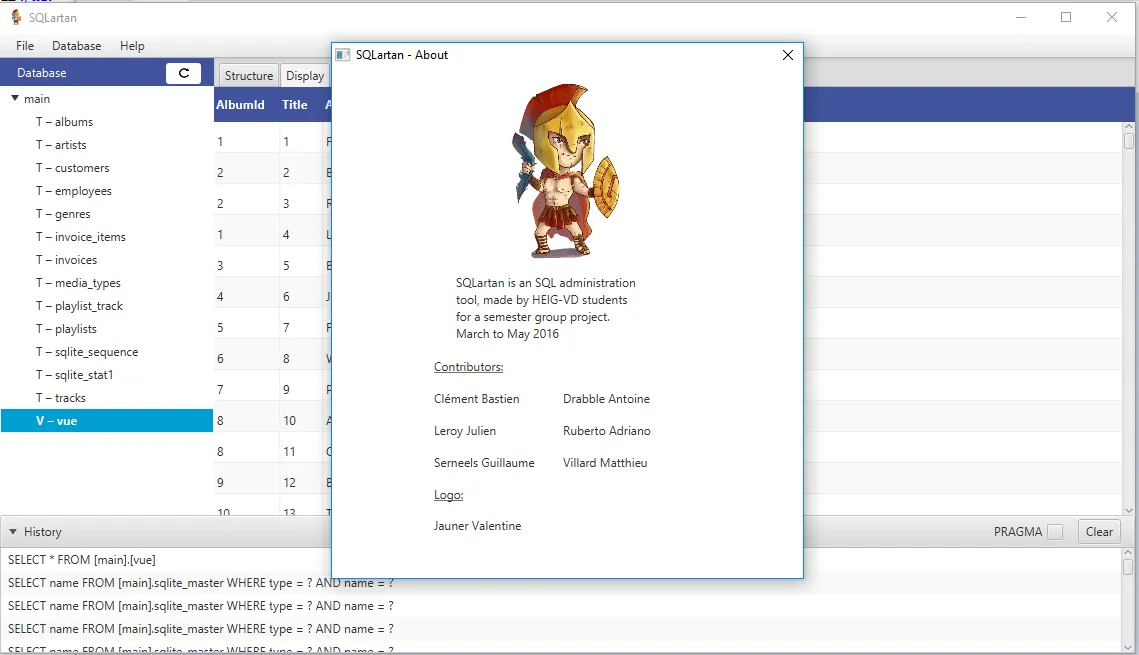Screen dimensions: 1139x655
Task: Clear the query history
Action: [x=1099, y=532]
